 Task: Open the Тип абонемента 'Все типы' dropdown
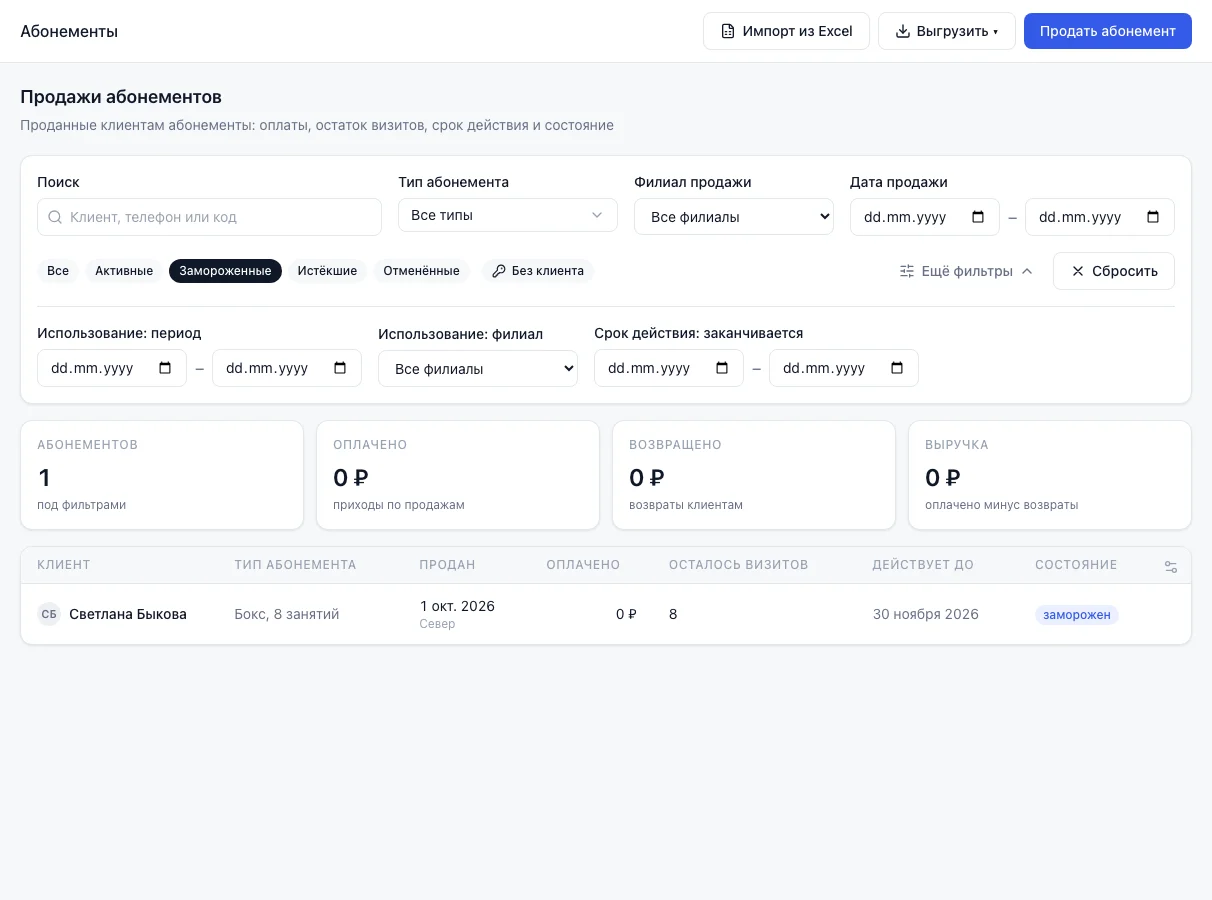click(508, 215)
